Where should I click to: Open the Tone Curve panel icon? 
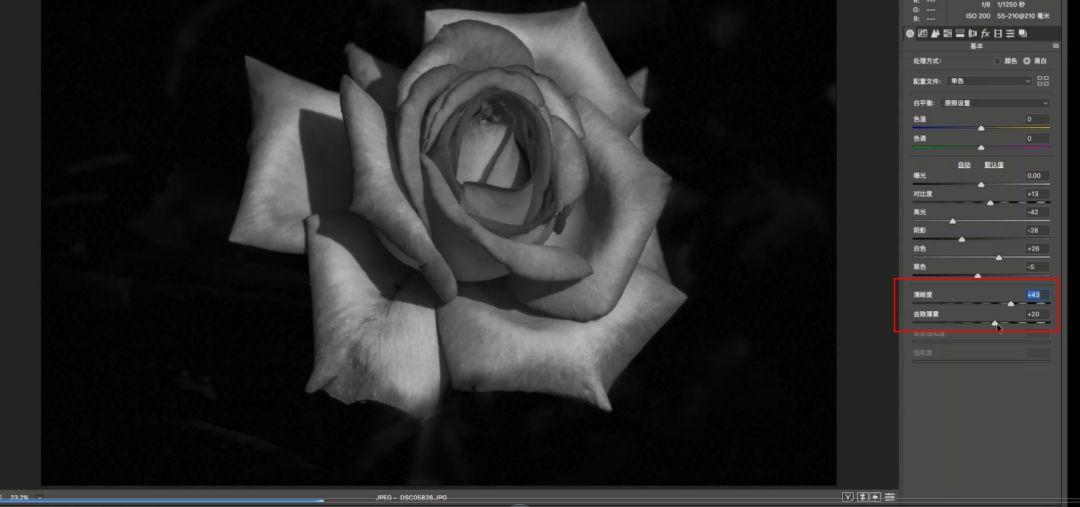[922, 33]
